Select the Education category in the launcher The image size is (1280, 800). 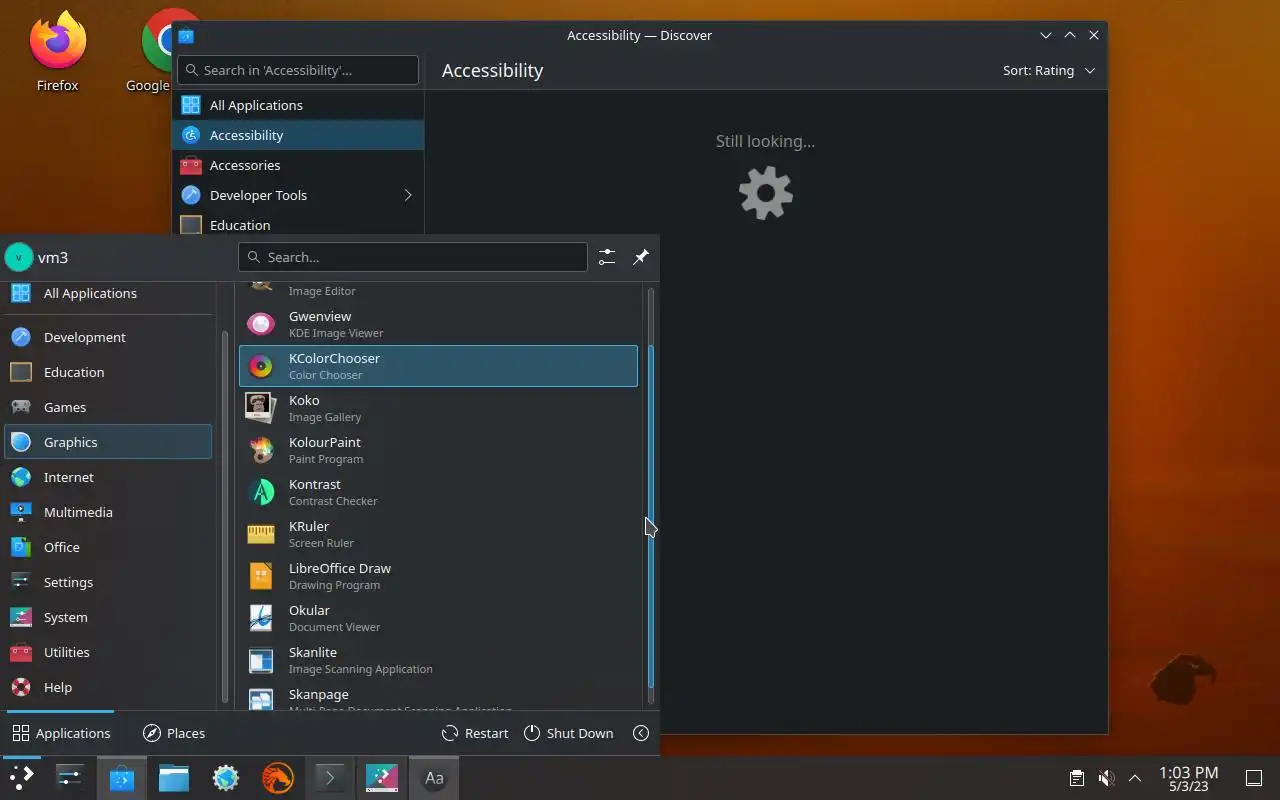(108, 372)
